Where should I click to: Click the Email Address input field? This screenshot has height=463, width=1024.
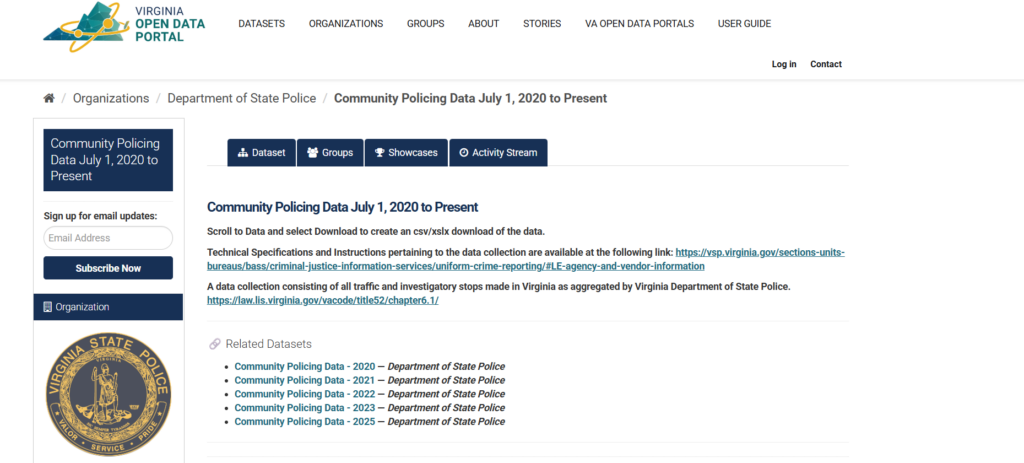click(108, 238)
